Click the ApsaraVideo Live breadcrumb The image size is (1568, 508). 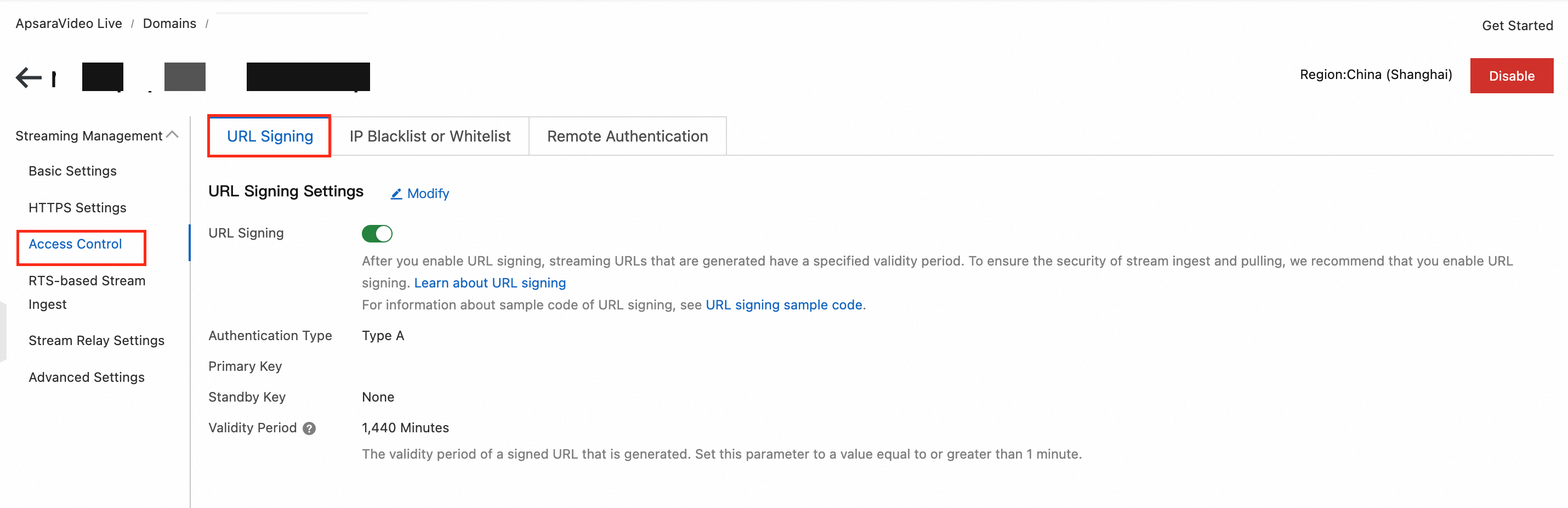coord(69,23)
